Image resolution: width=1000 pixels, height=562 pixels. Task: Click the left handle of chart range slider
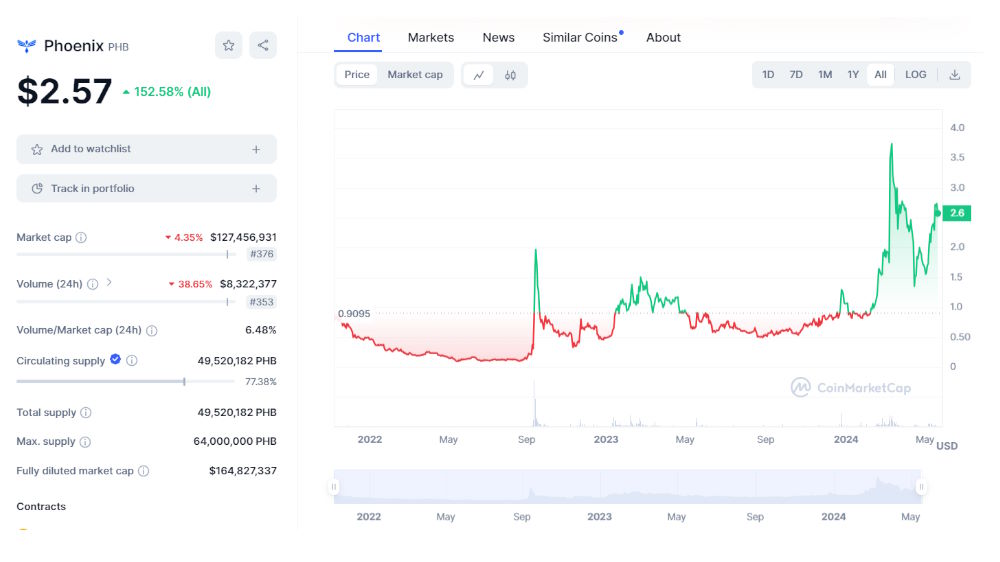pyautogui.click(x=334, y=487)
